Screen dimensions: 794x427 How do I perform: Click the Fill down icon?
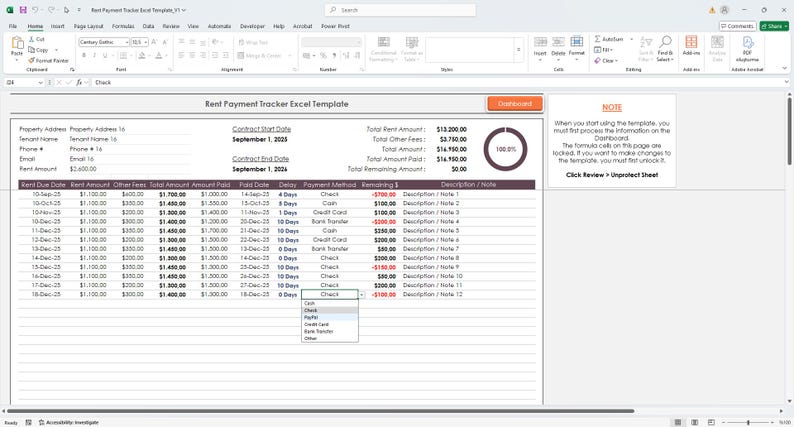point(598,50)
